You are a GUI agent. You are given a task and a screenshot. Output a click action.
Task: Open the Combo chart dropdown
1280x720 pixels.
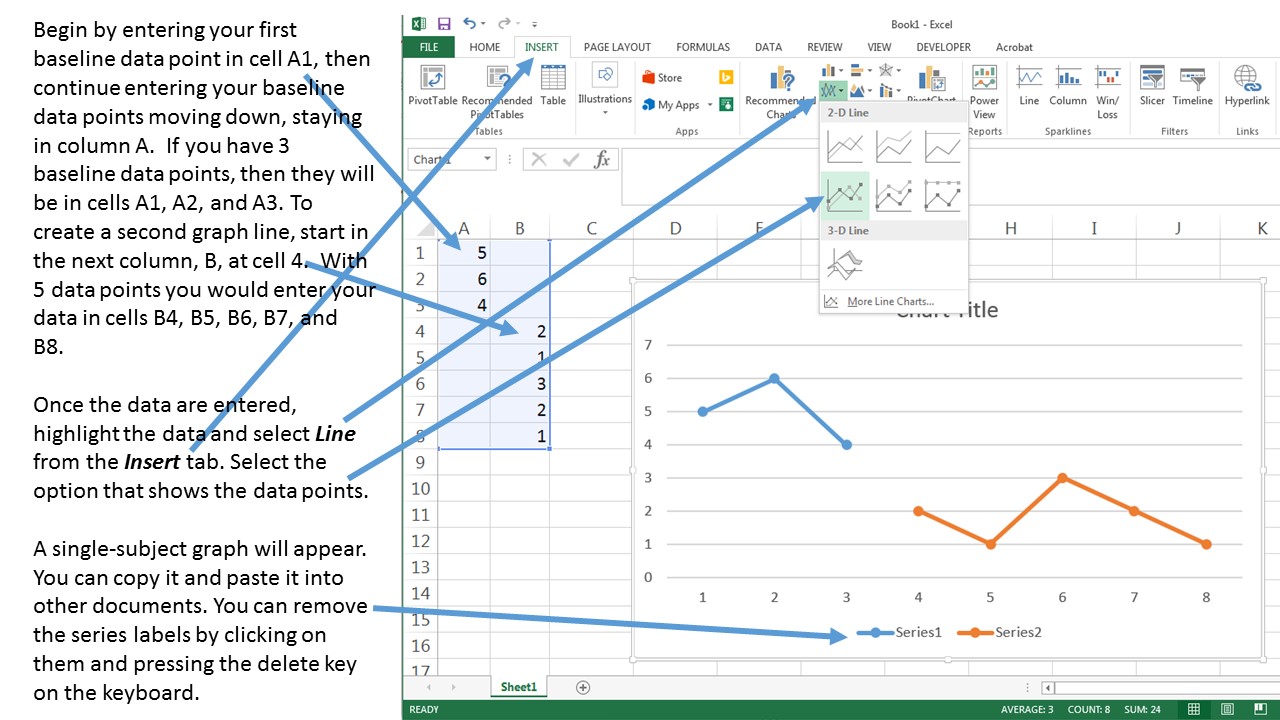point(890,91)
